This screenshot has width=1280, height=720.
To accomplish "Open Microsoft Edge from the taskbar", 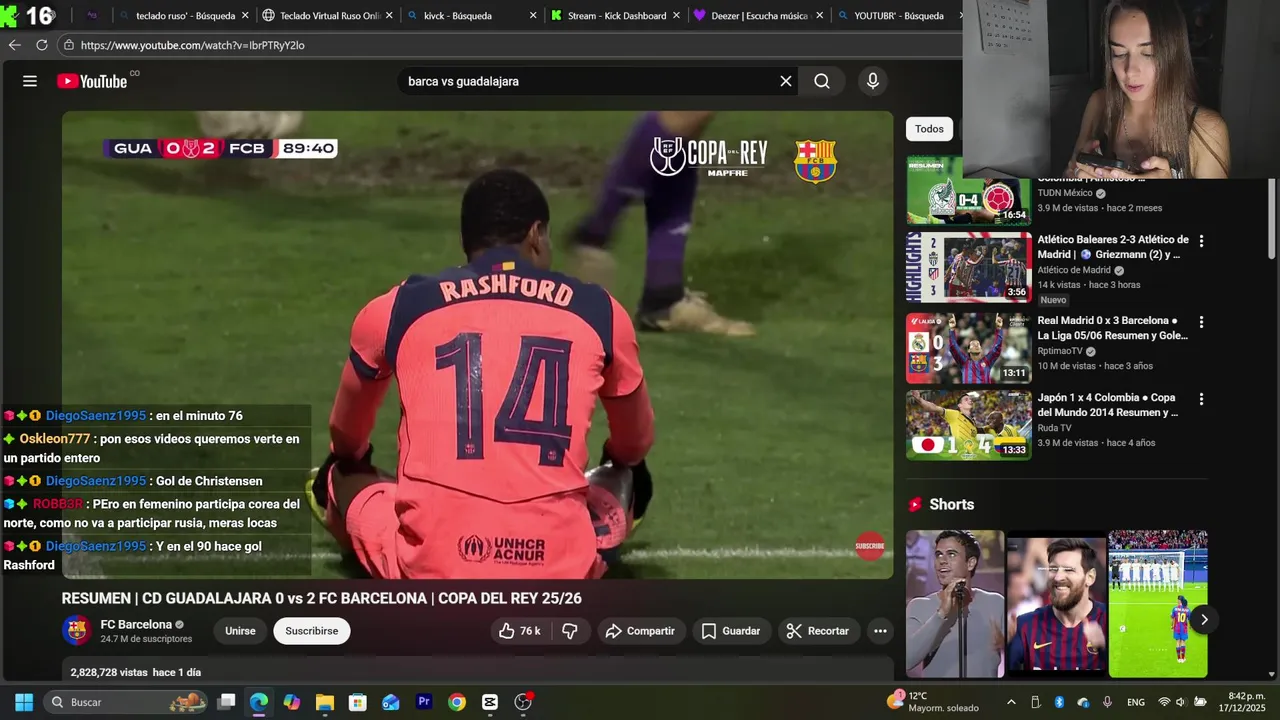I will pos(259,702).
